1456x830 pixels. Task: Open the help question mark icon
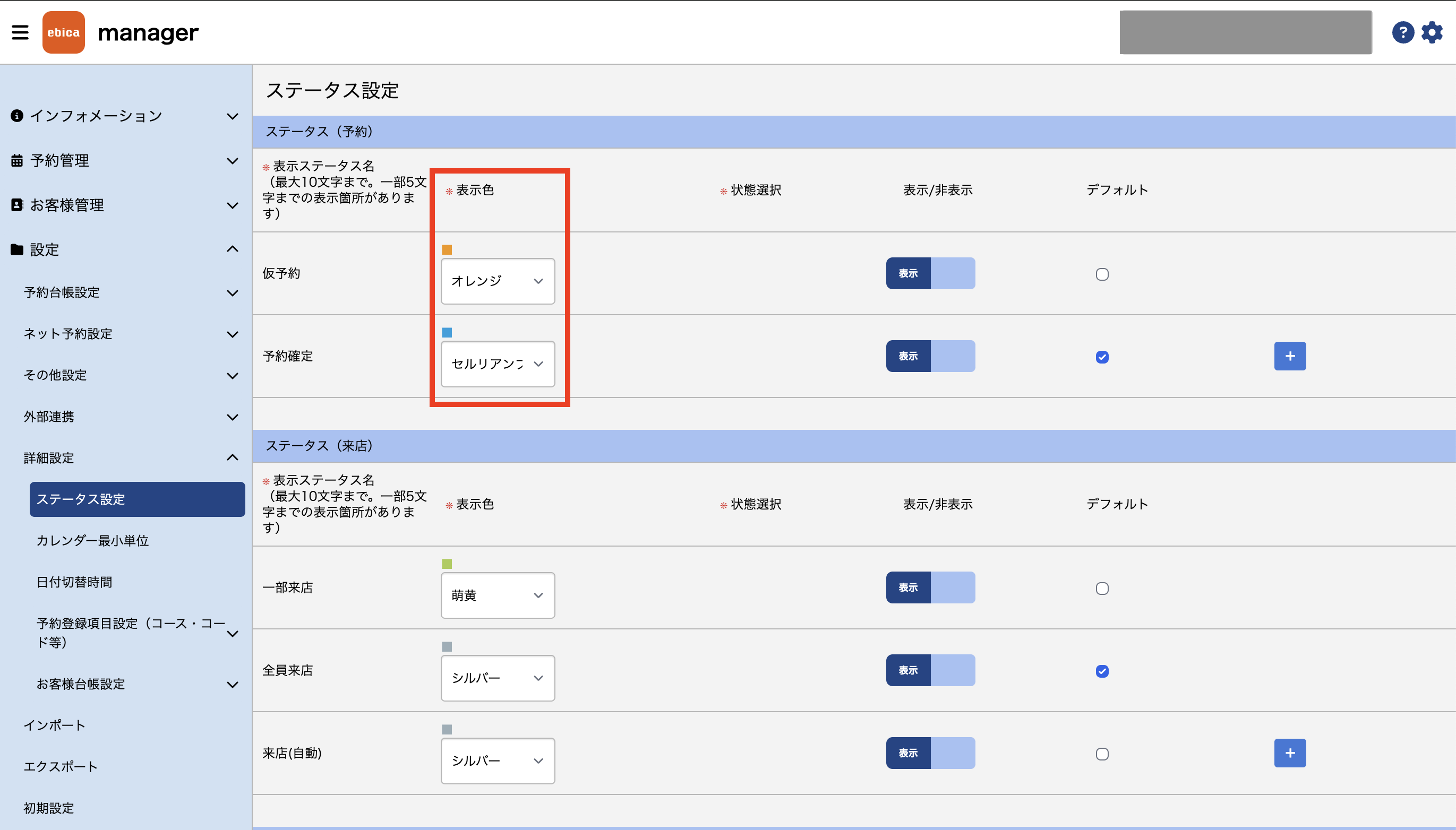click(1402, 32)
